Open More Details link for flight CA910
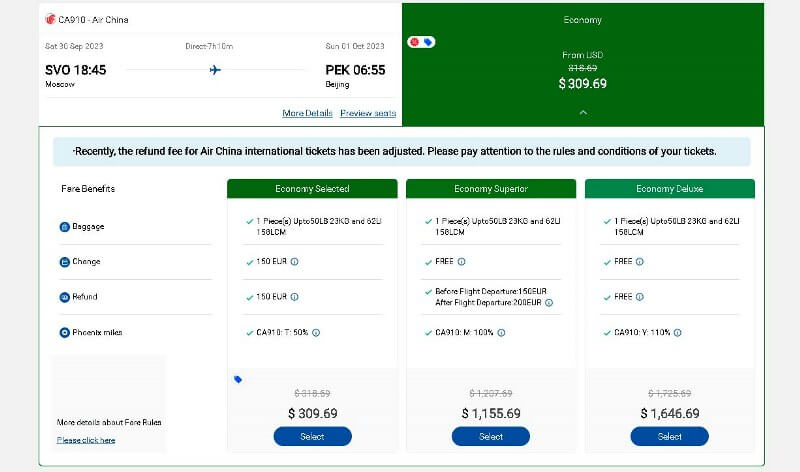800x472 pixels. click(307, 113)
